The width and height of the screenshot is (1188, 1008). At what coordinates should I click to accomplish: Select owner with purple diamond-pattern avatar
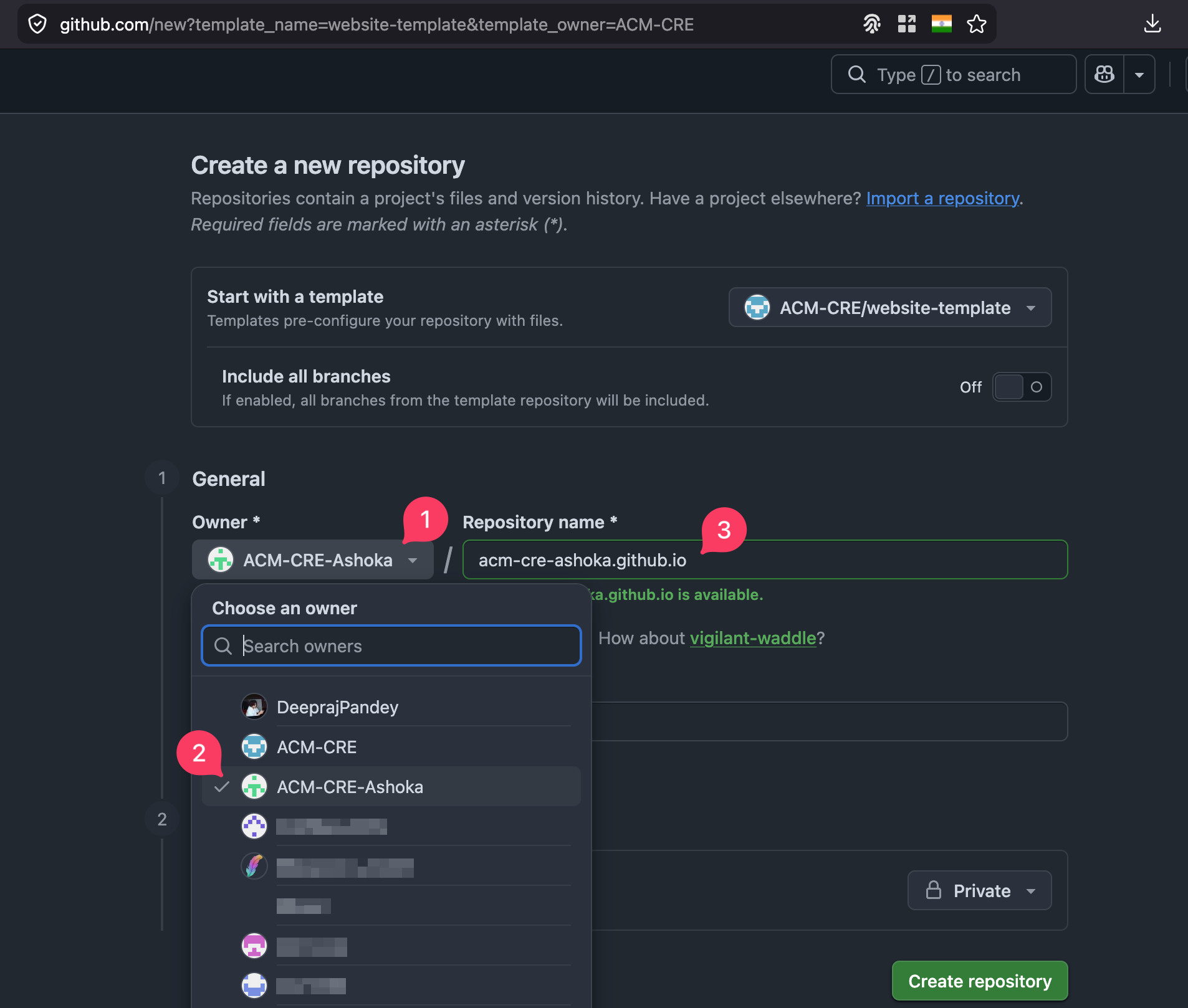[x=391, y=827]
